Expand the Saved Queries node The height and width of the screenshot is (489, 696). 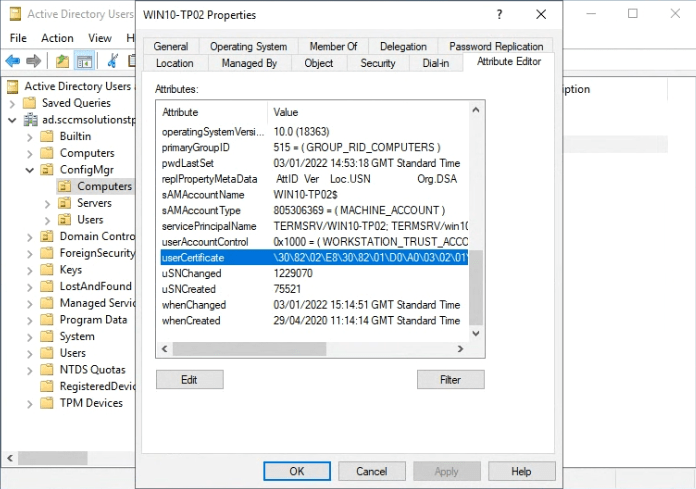point(14,103)
